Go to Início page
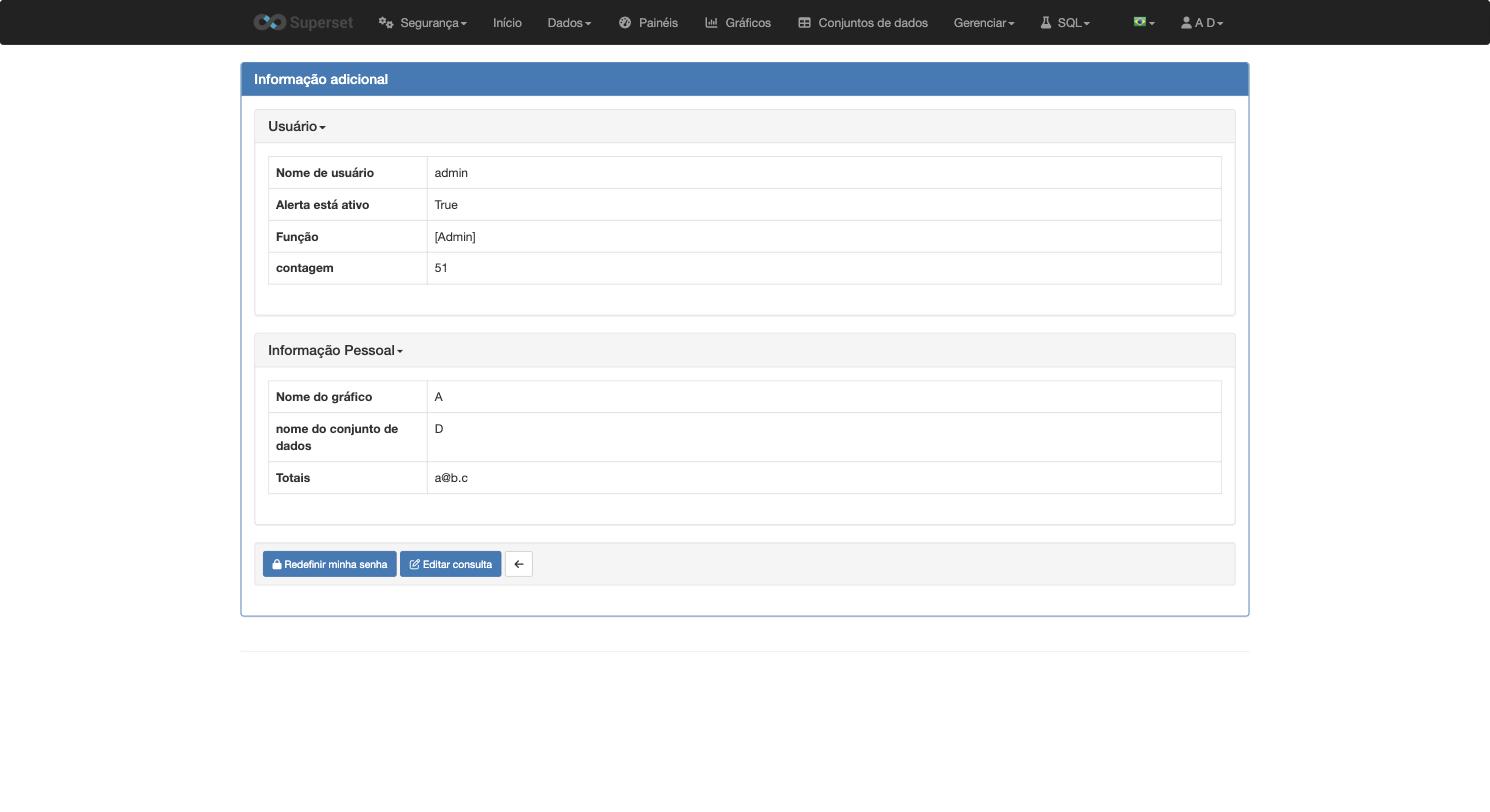Screen dimensions: 1490x812 point(507,22)
